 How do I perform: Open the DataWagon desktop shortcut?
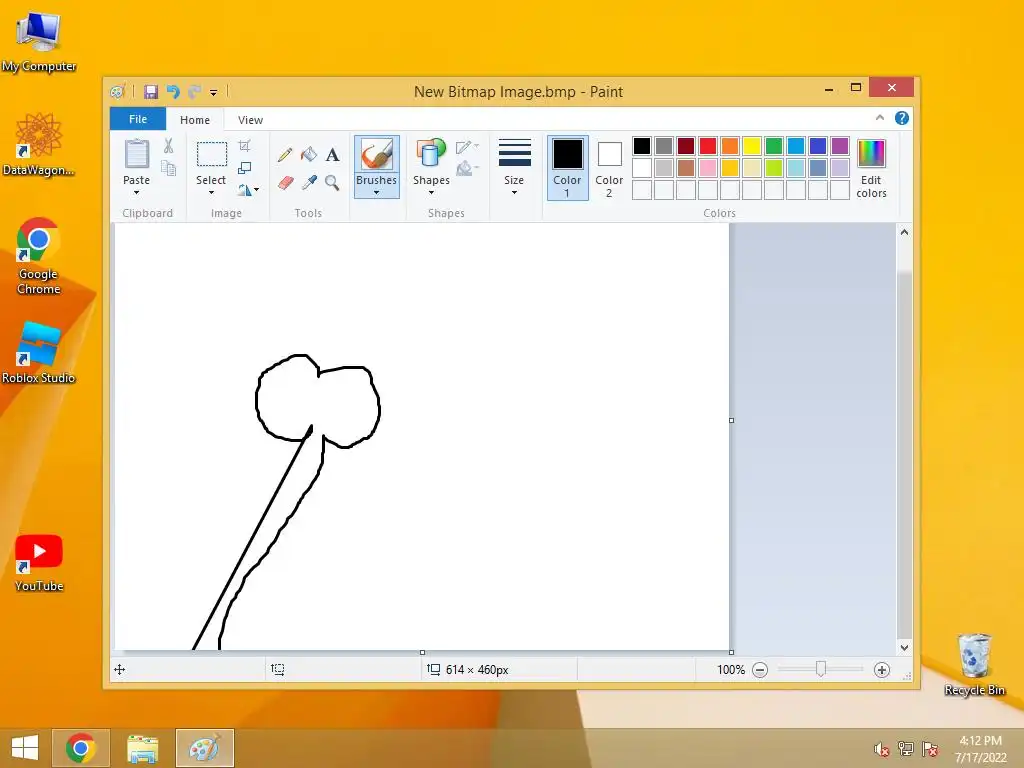[x=39, y=144]
